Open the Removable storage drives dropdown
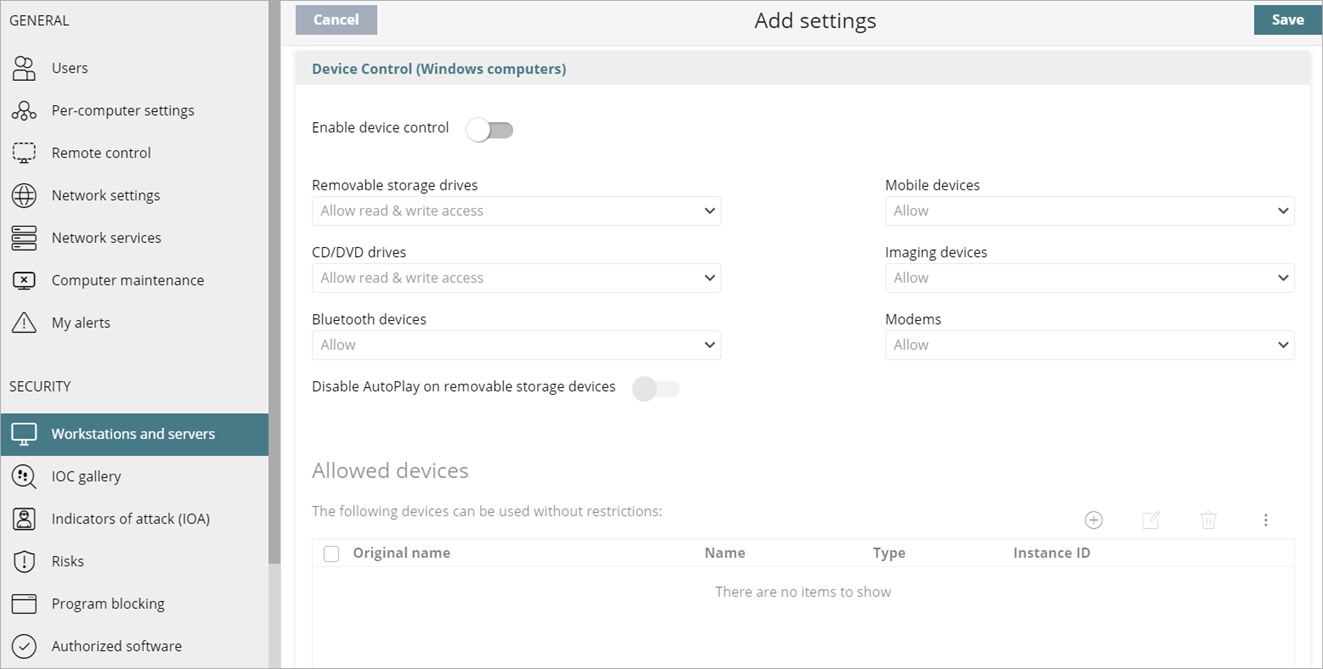Viewport: 1323px width, 669px height. click(x=516, y=211)
